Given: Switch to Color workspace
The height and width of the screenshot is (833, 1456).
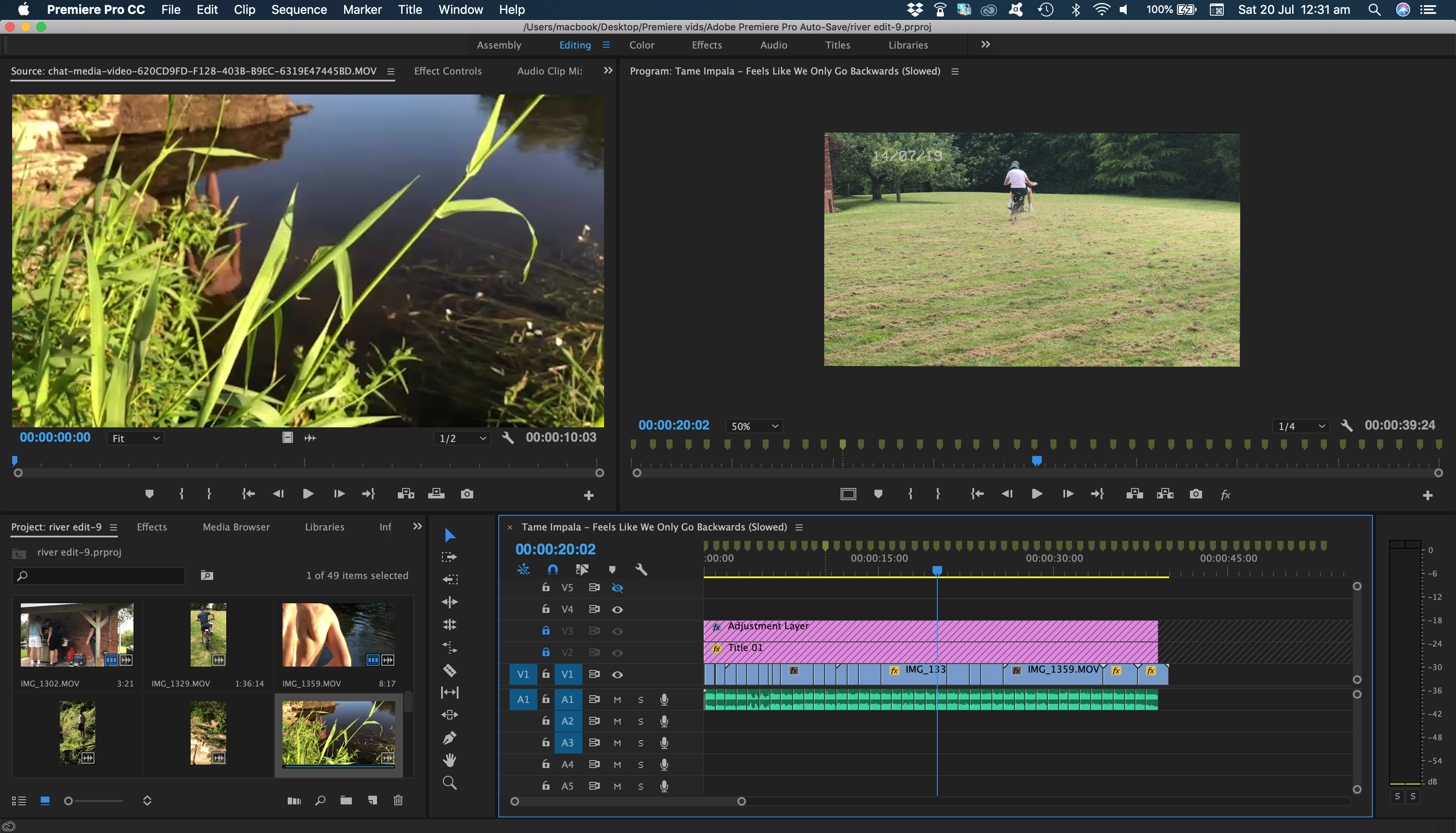Looking at the screenshot, I should (x=642, y=45).
